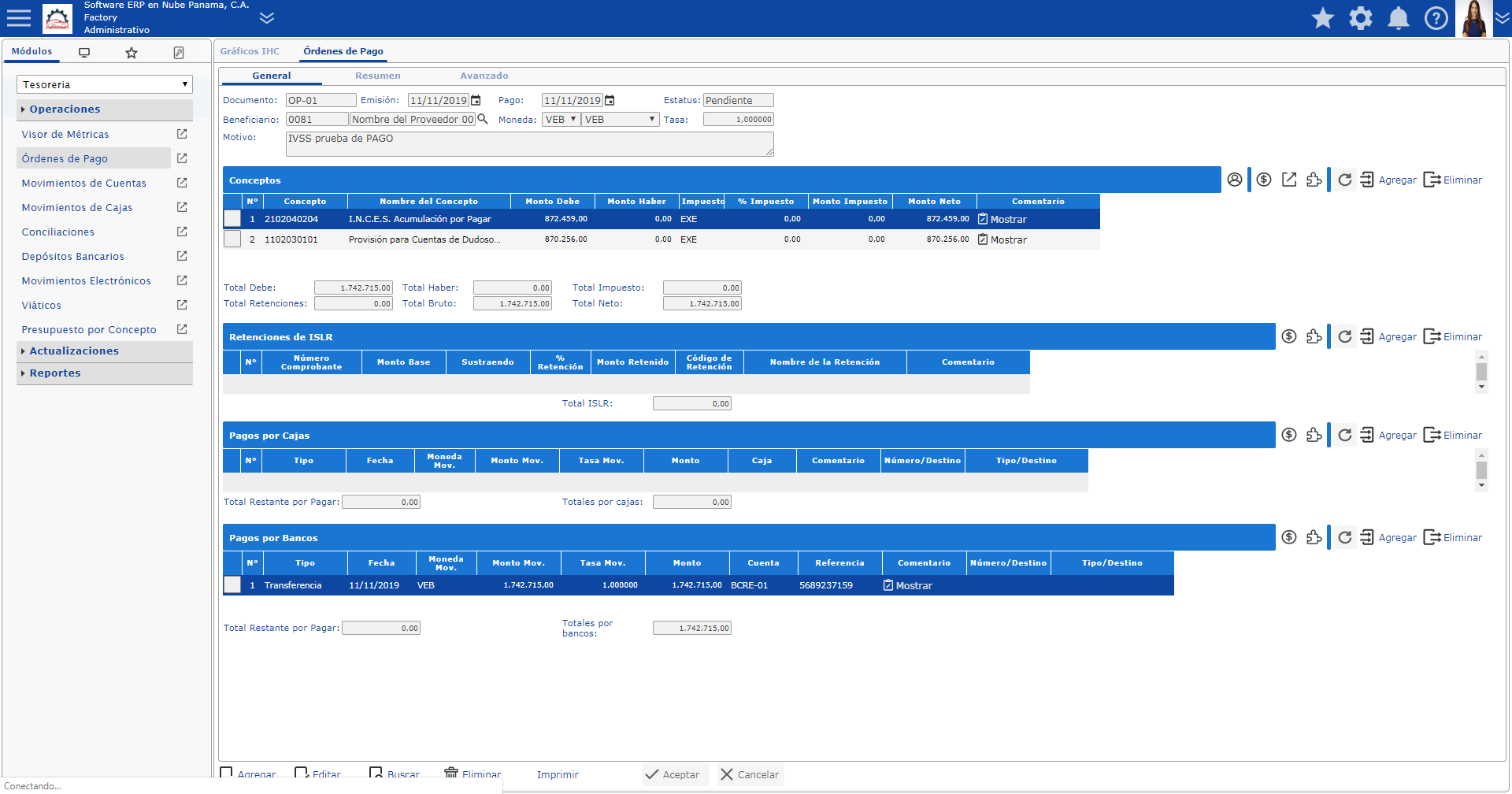Open Tesoreria module dropdown
This screenshot has width=1512, height=794.
pyautogui.click(x=104, y=84)
